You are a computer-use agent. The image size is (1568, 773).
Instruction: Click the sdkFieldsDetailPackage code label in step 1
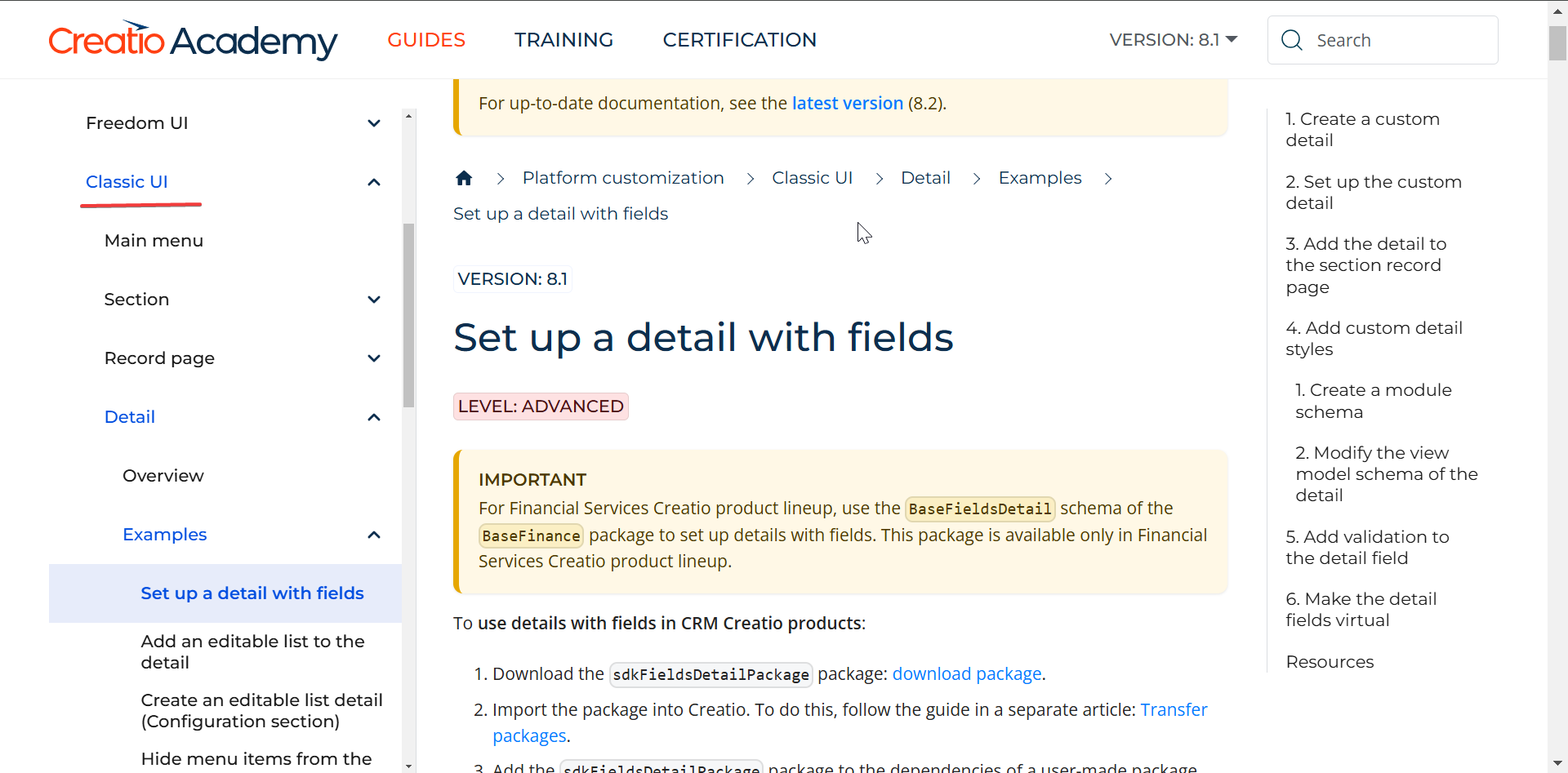pyautogui.click(x=710, y=675)
